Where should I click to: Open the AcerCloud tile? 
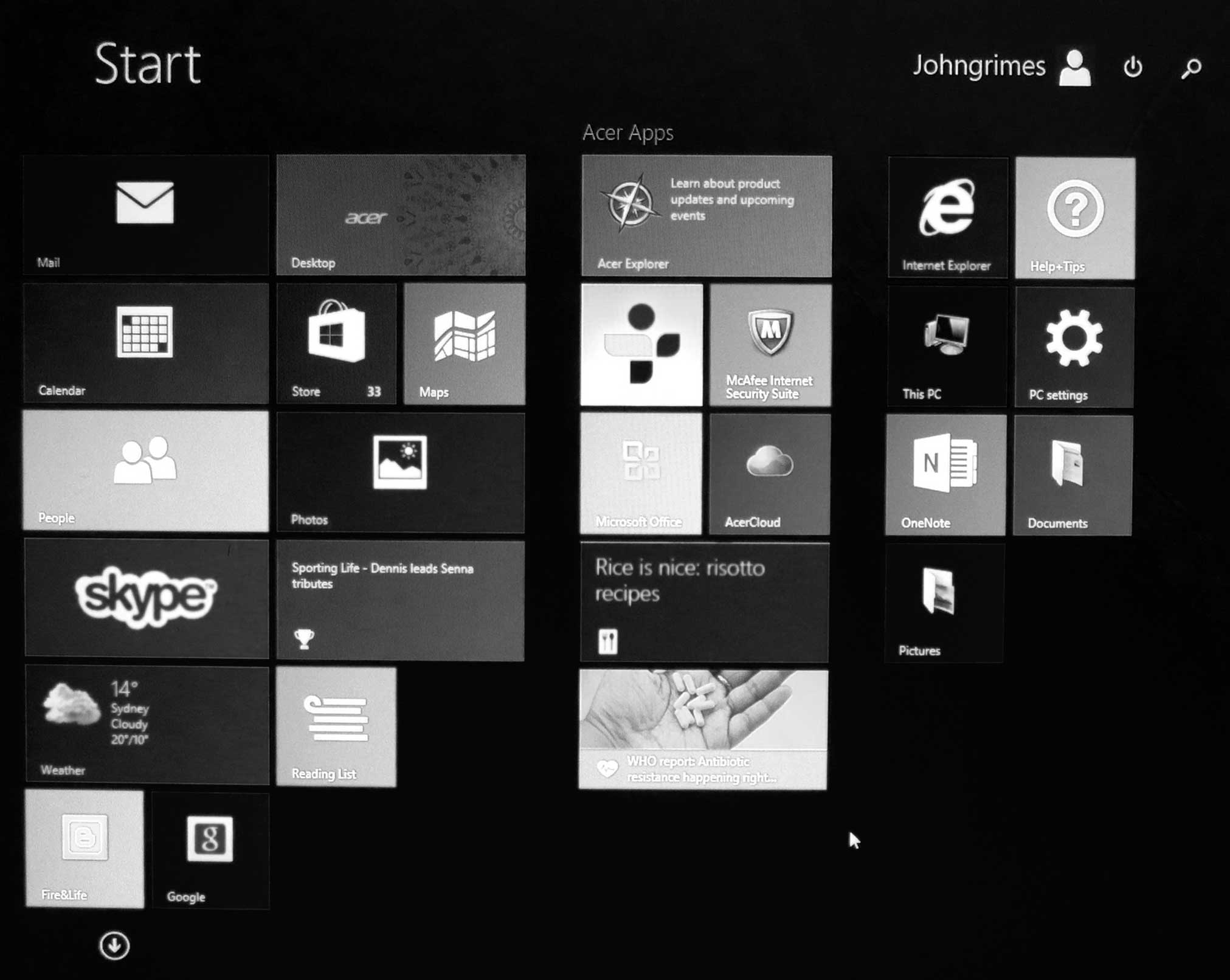tap(770, 474)
